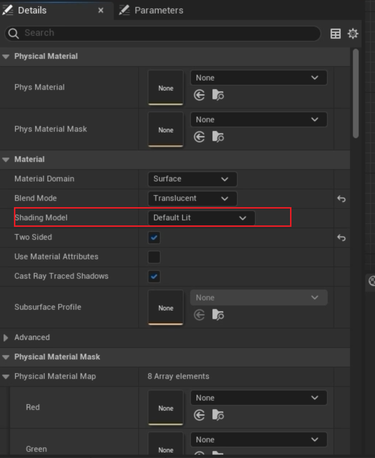
Task: Open the Green physical material dropdown
Action: tap(259, 440)
